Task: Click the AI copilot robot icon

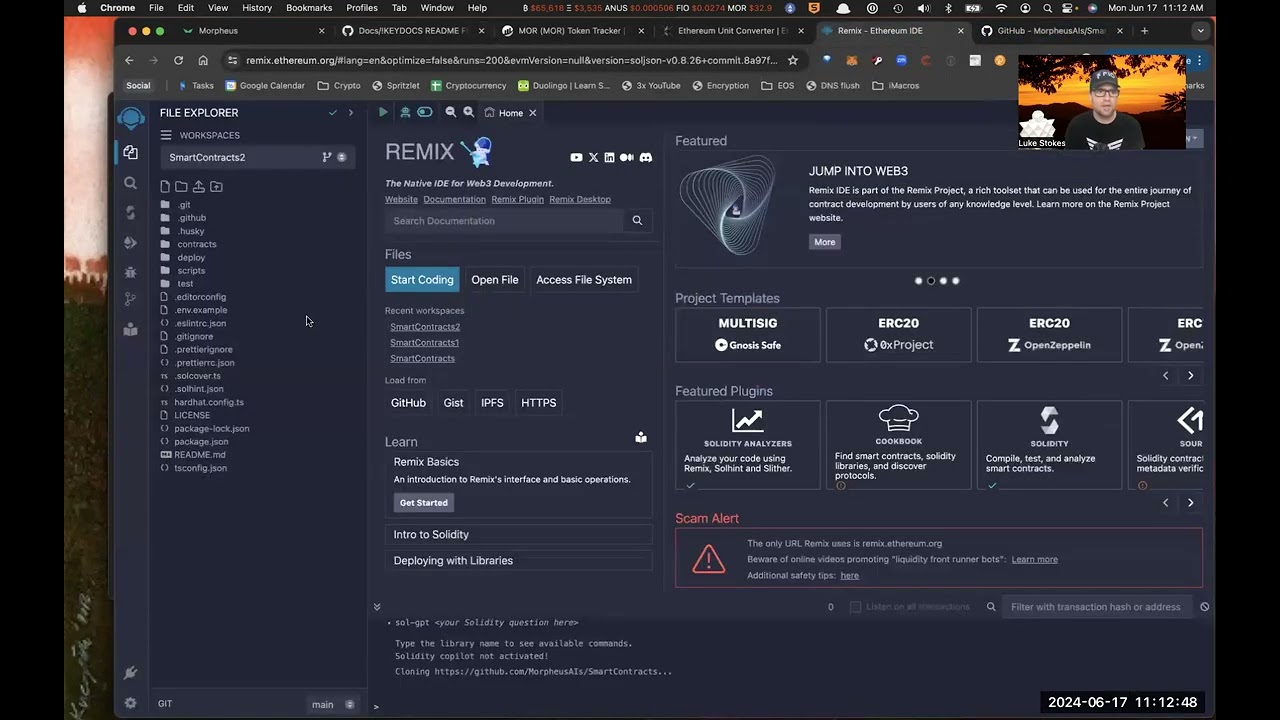Action: [x=405, y=113]
